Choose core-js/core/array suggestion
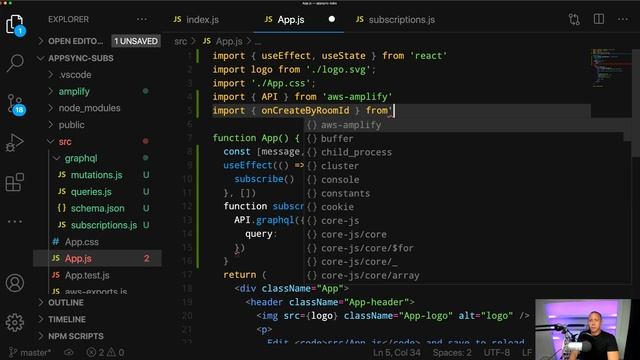 467,276
